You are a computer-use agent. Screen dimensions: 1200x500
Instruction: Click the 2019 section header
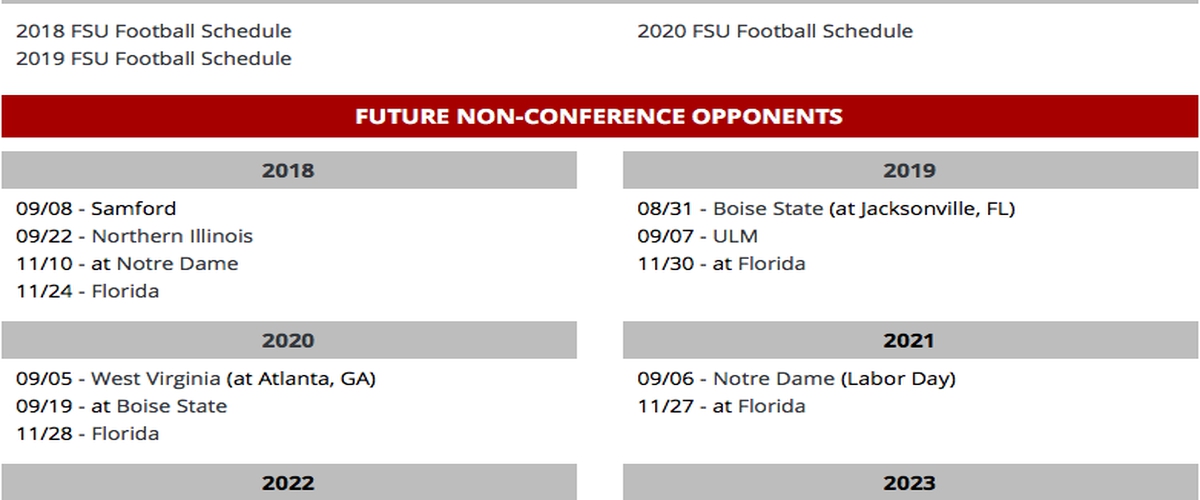click(910, 170)
